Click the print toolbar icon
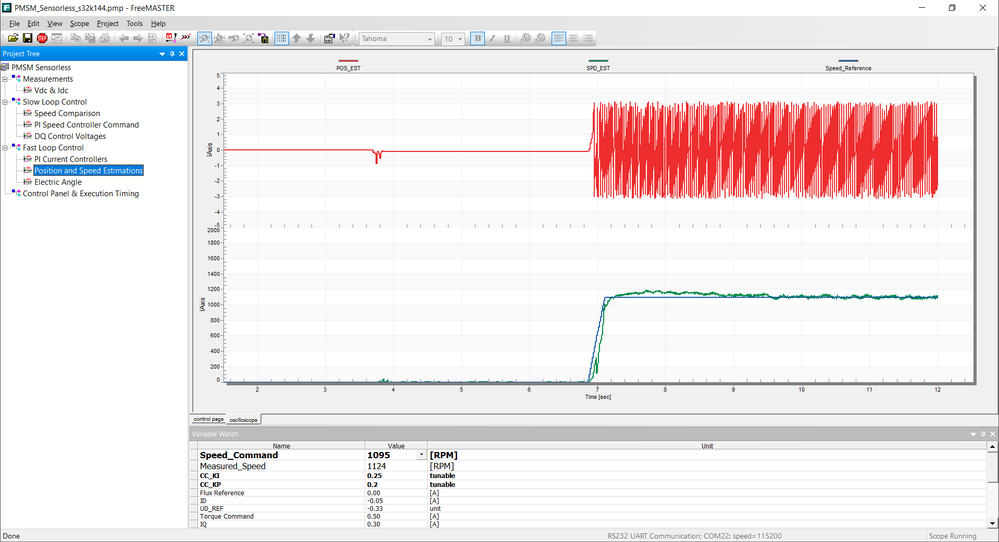This screenshot has height=542, width=999. click(105, 39)
